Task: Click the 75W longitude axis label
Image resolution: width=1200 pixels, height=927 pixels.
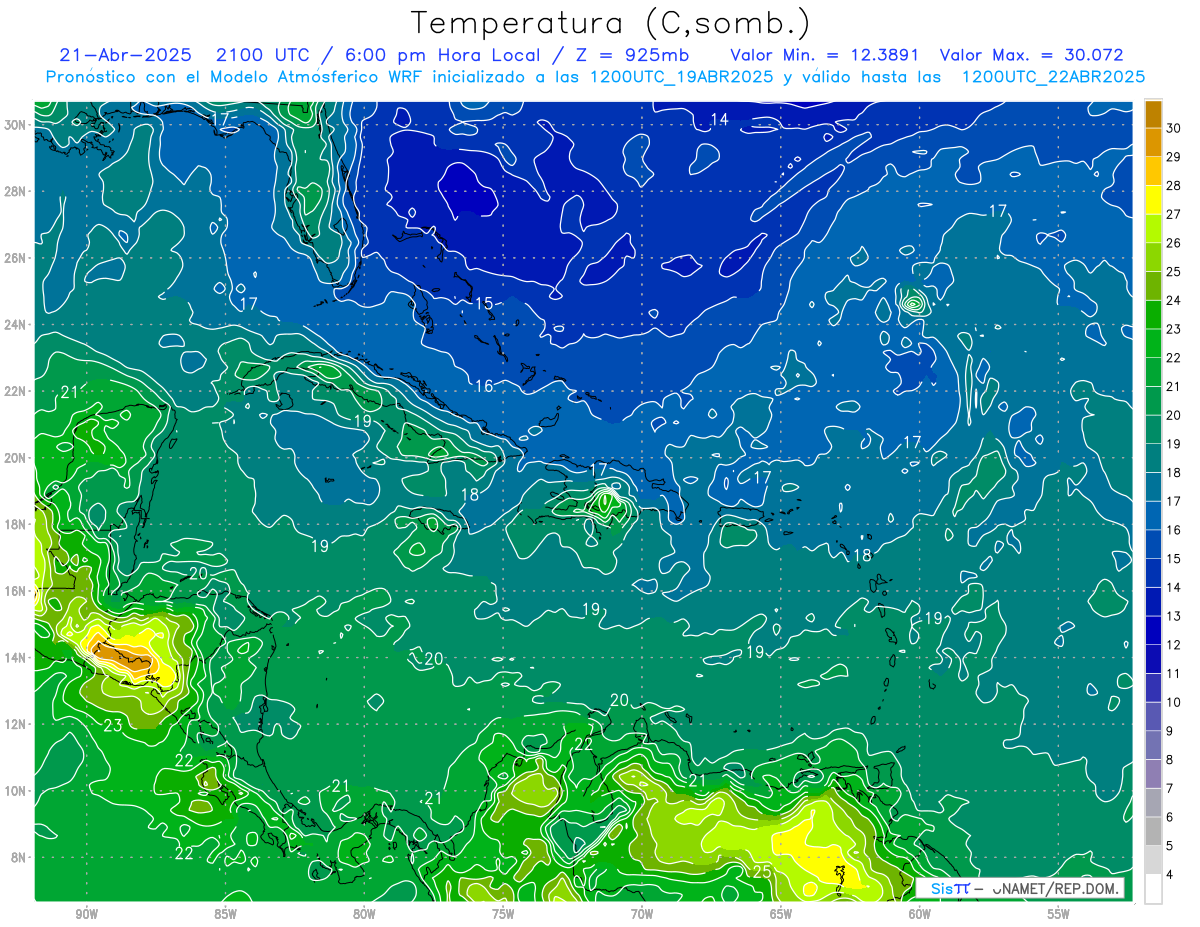Action: coord(503,914)
